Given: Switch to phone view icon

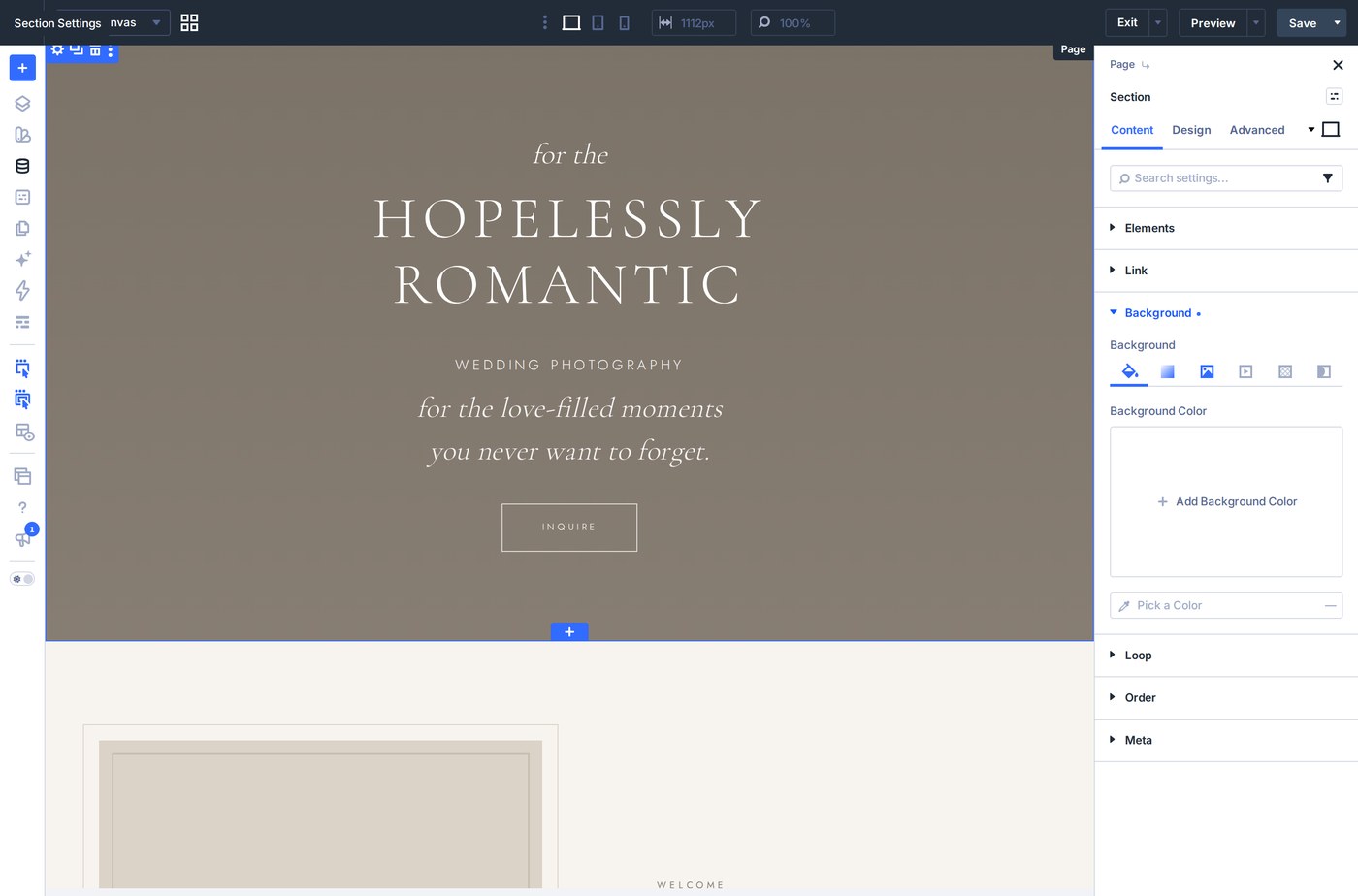Looking at the screenshot, I should click(x=624, y=22).
